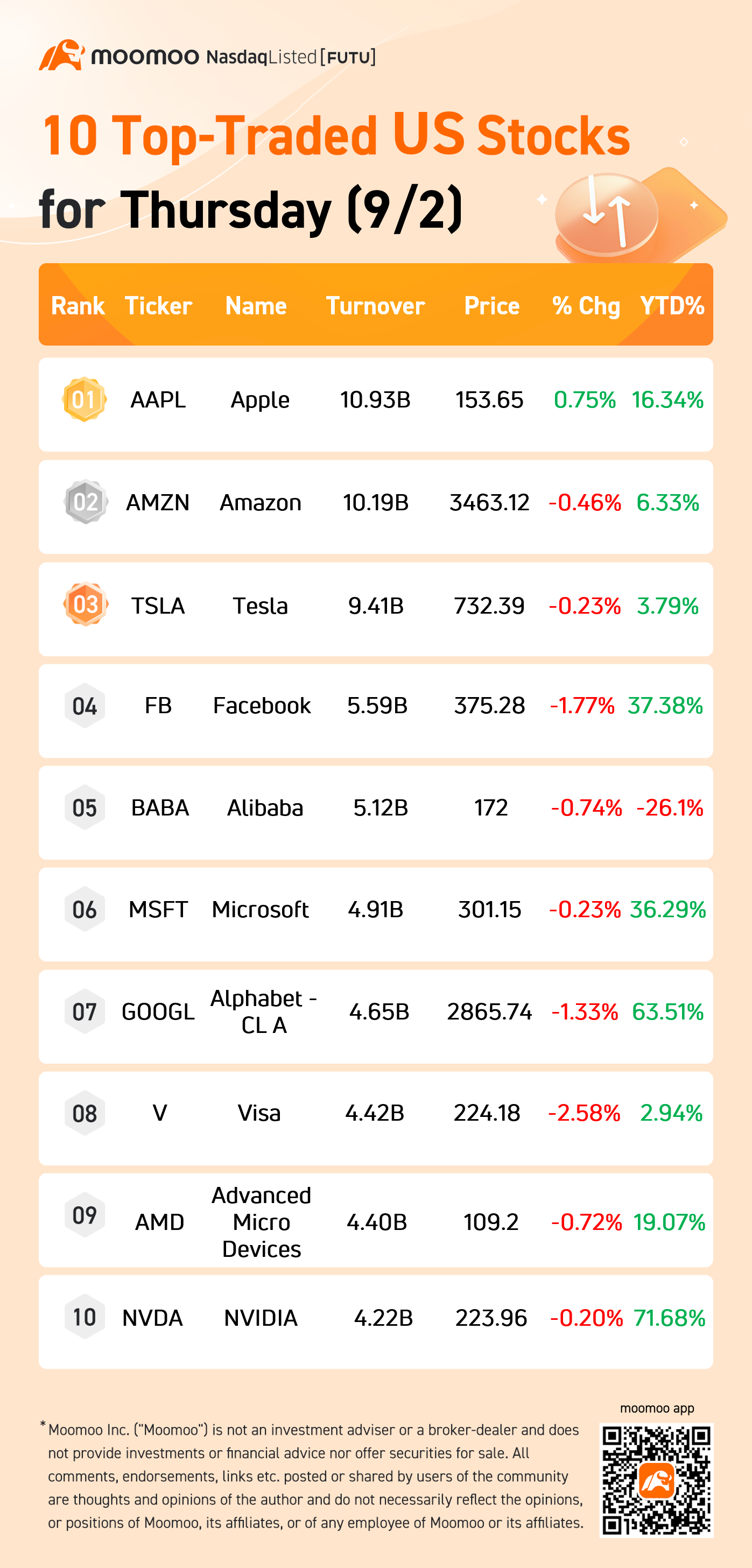Click the gold rank 01 badge
Viewport: 752px width, 1568px height.
85,399
